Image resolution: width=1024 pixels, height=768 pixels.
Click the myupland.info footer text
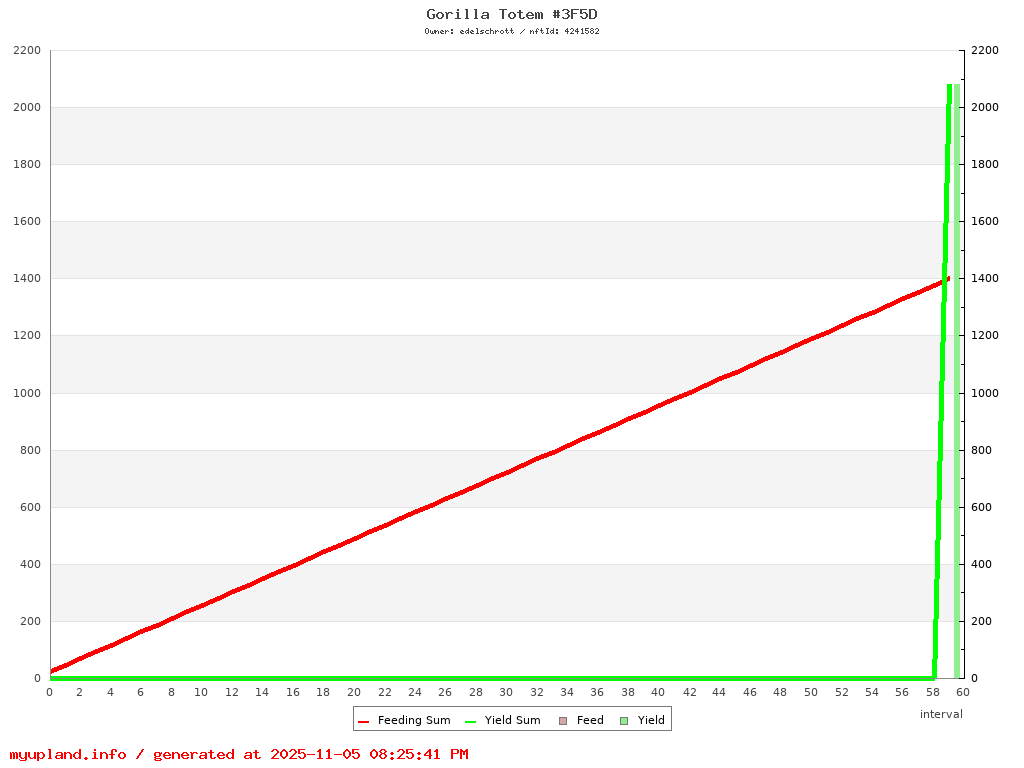pyautogui.click(x=238, y=754)
